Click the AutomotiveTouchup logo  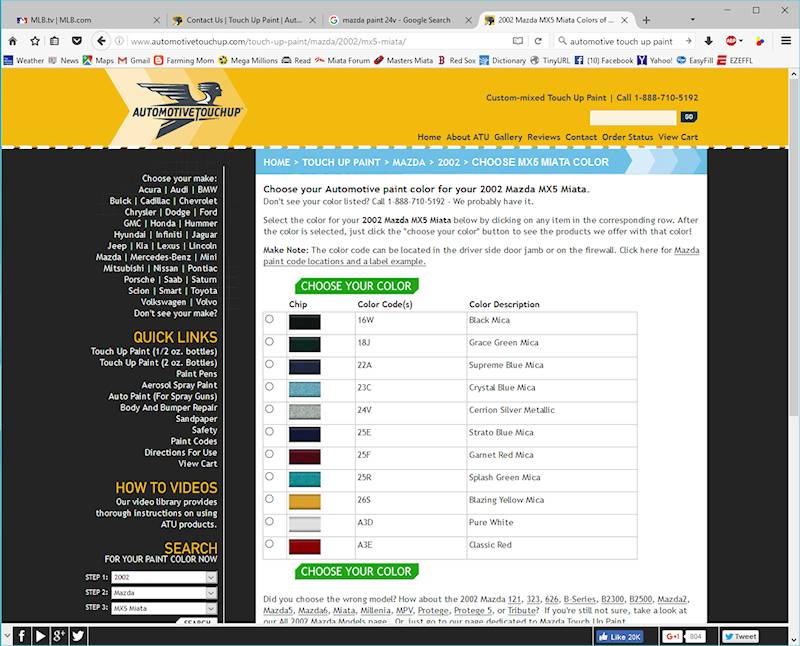(x=187, y=110)
